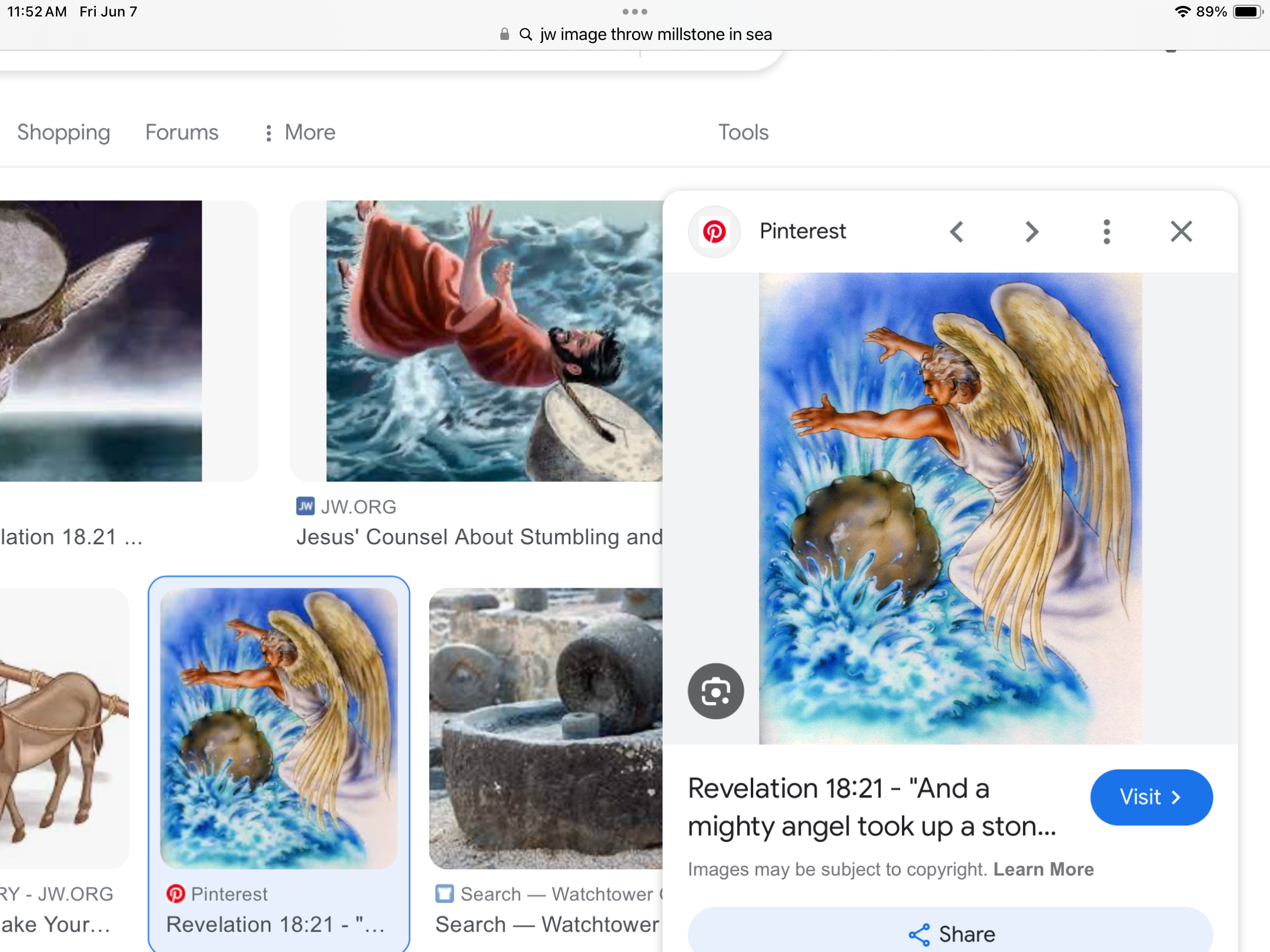Switch to the Forums tab
1270x952 pixels.
[x=182, y=132]
